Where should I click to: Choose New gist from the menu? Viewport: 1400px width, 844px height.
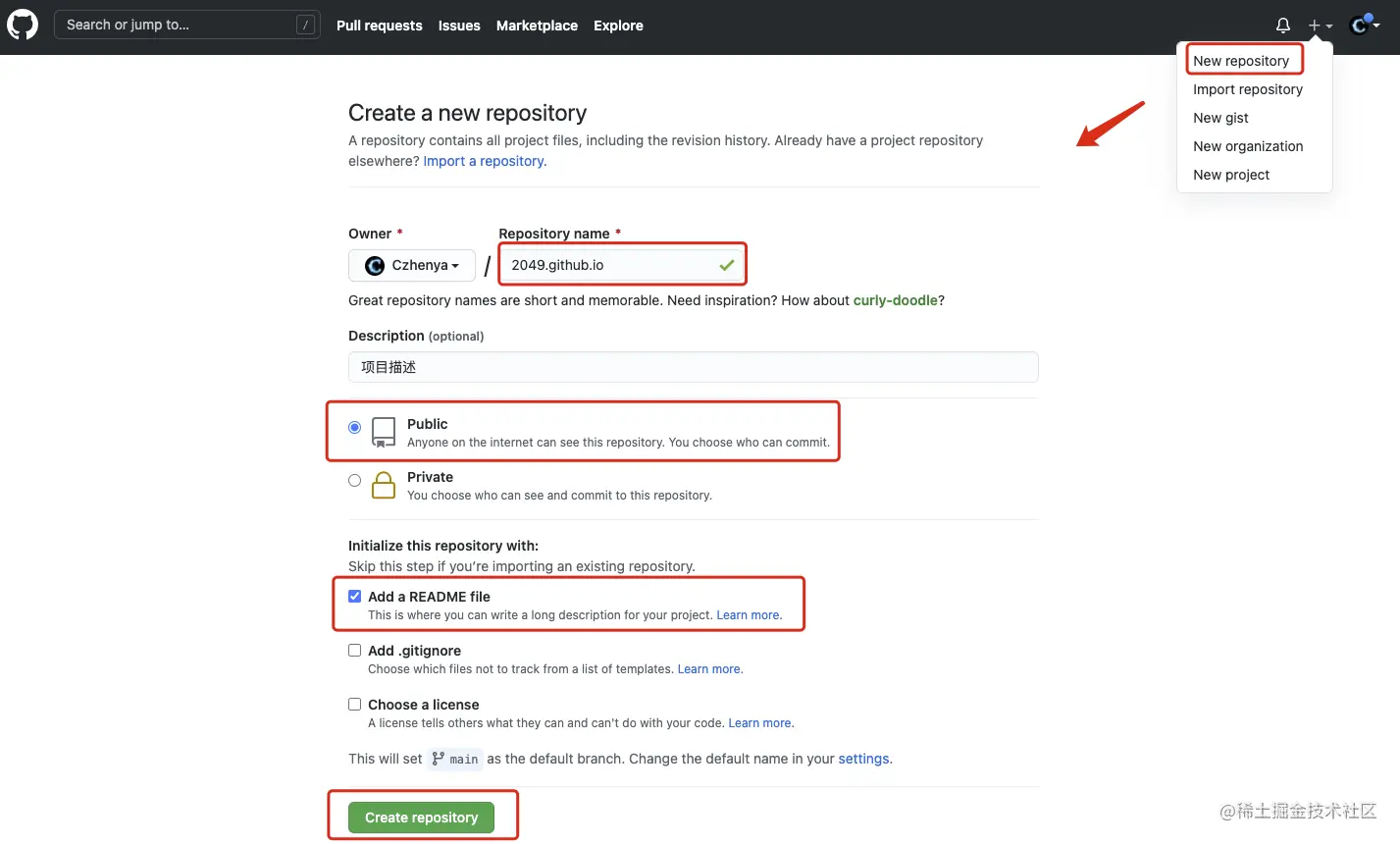tap(1220, 118)
